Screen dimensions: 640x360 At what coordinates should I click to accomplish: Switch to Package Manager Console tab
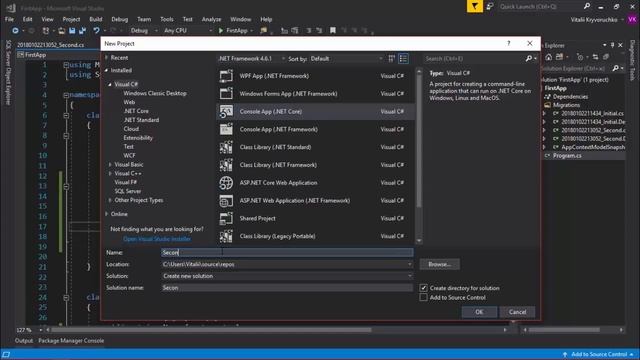[x=71, y=340]
